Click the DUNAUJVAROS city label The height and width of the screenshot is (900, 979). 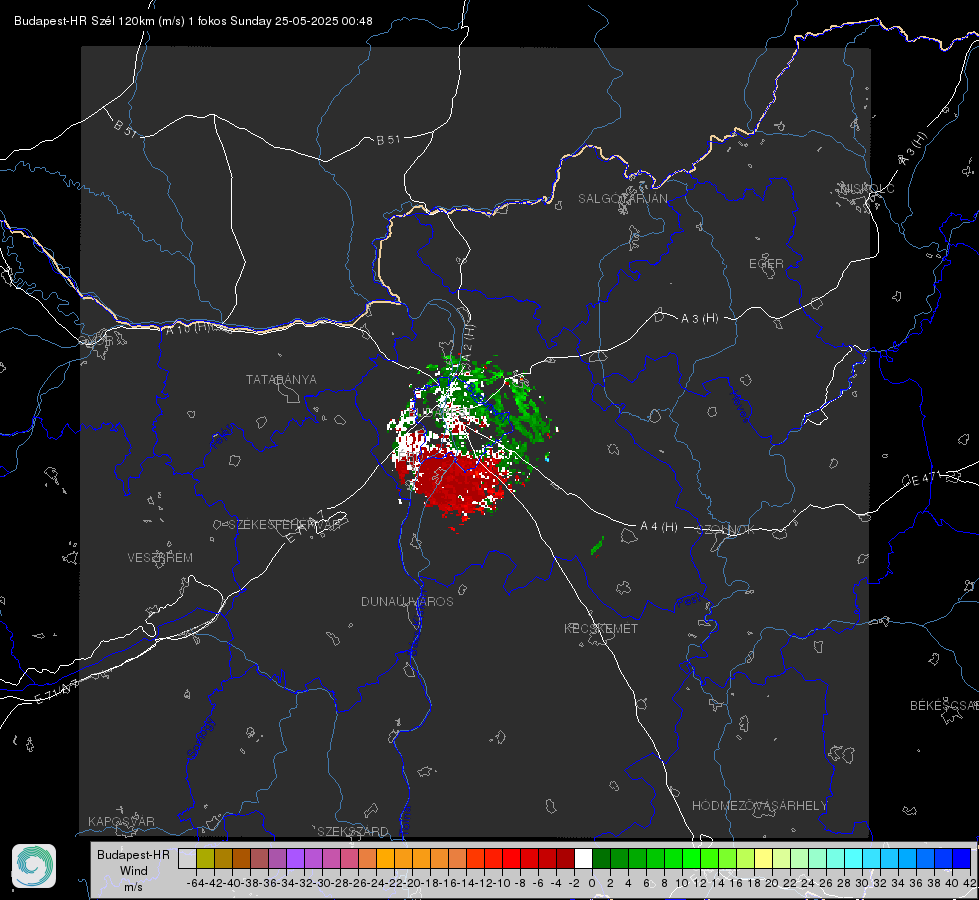[x=407, y=601]
